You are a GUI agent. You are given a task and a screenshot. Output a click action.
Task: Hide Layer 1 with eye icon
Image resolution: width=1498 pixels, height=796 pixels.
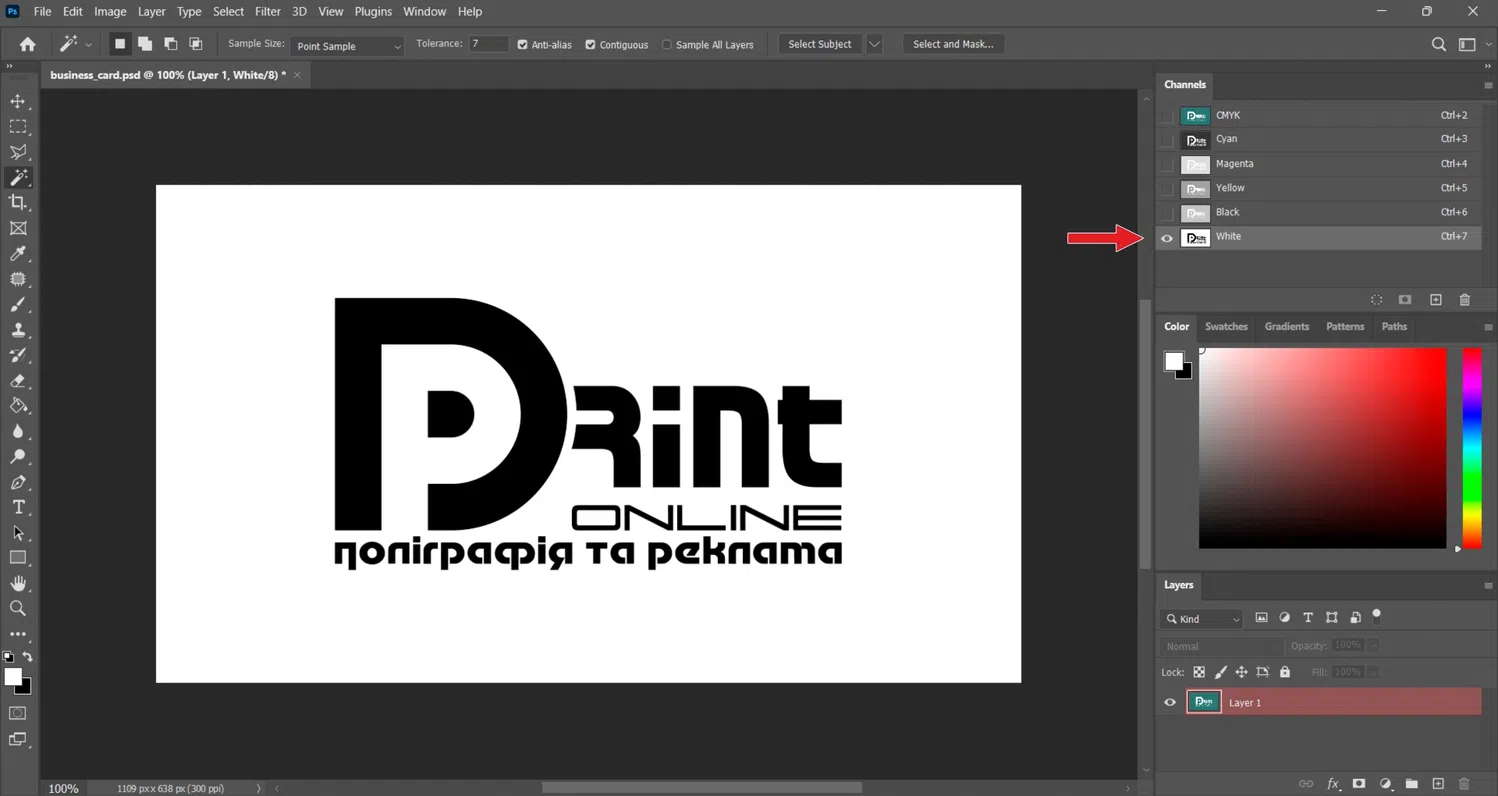pyautogui.click(x=1170, y=702)
